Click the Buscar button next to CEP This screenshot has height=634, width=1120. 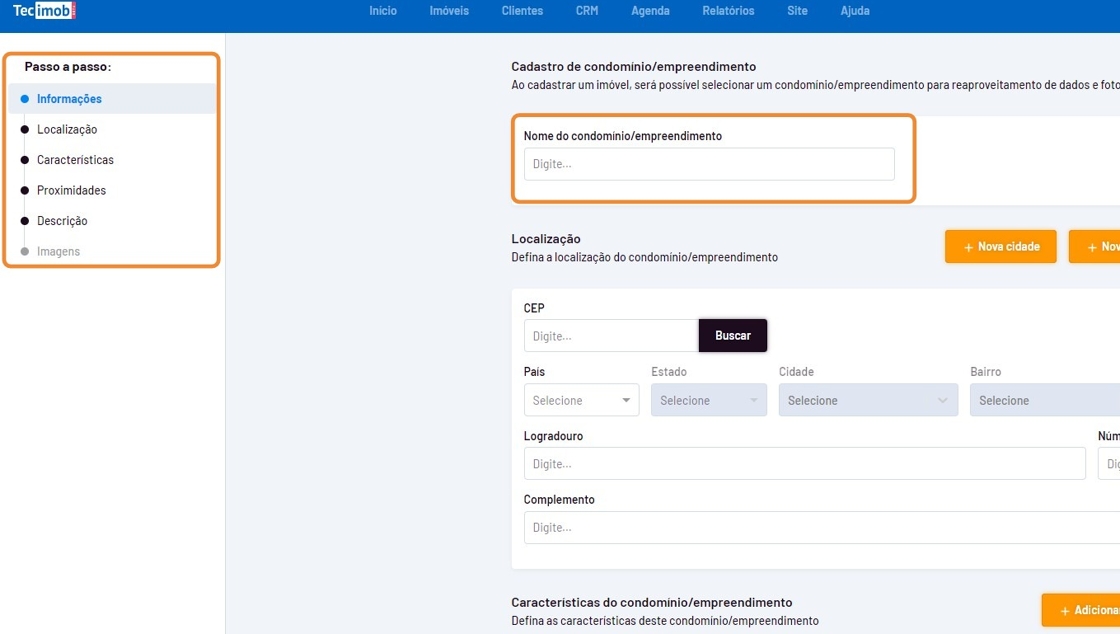[732, 336]
